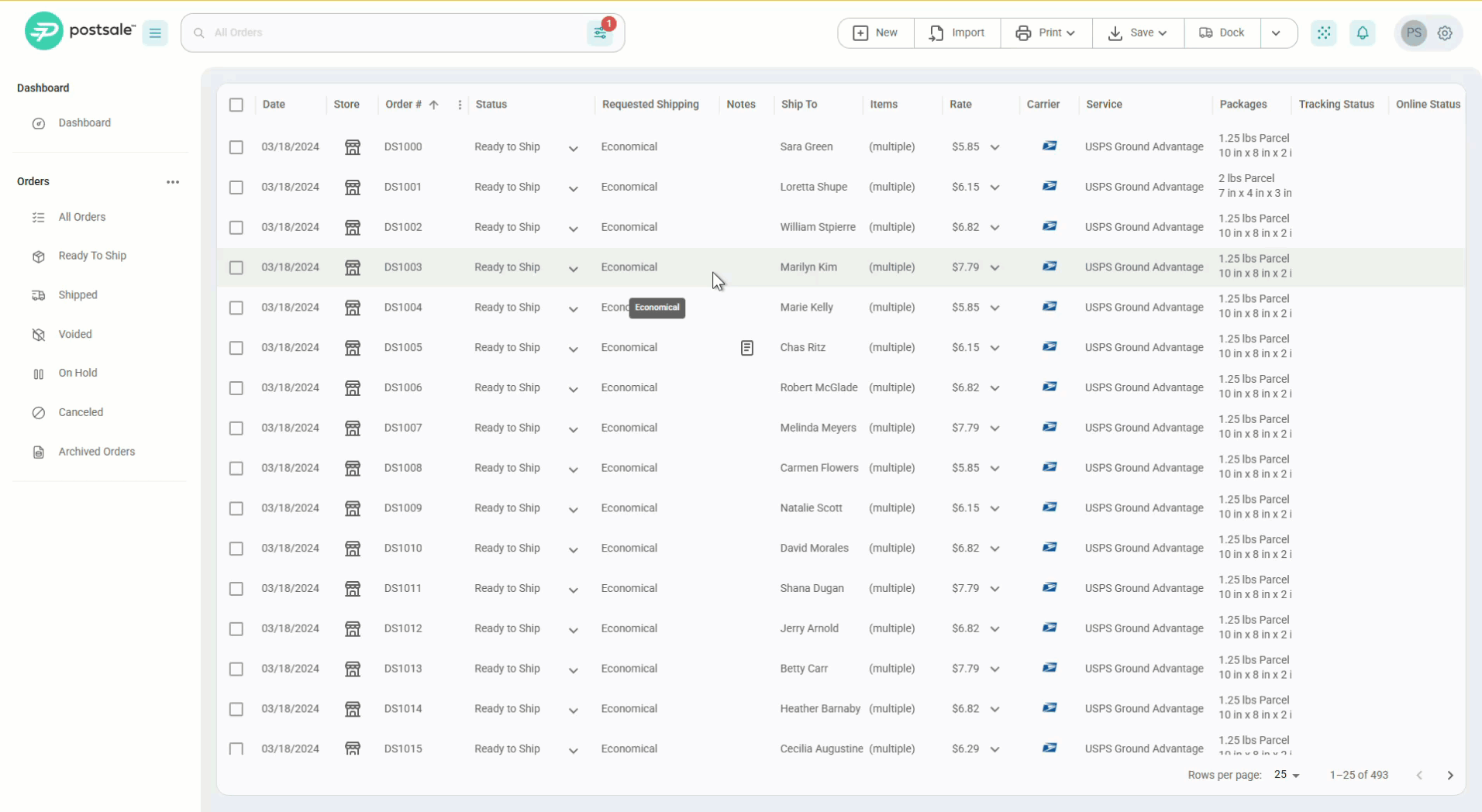Click the store icon next to DS1002

(x=353, y=227)
